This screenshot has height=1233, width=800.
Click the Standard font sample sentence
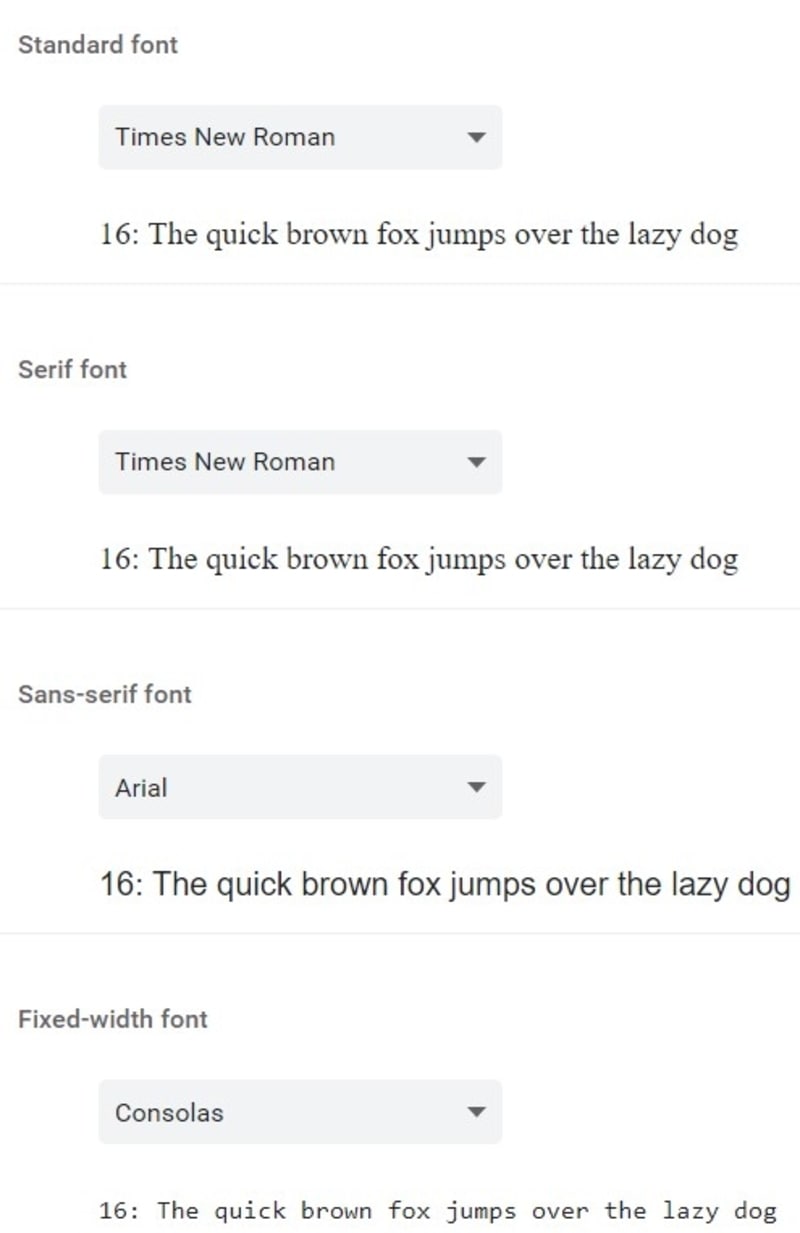[420, 233]
